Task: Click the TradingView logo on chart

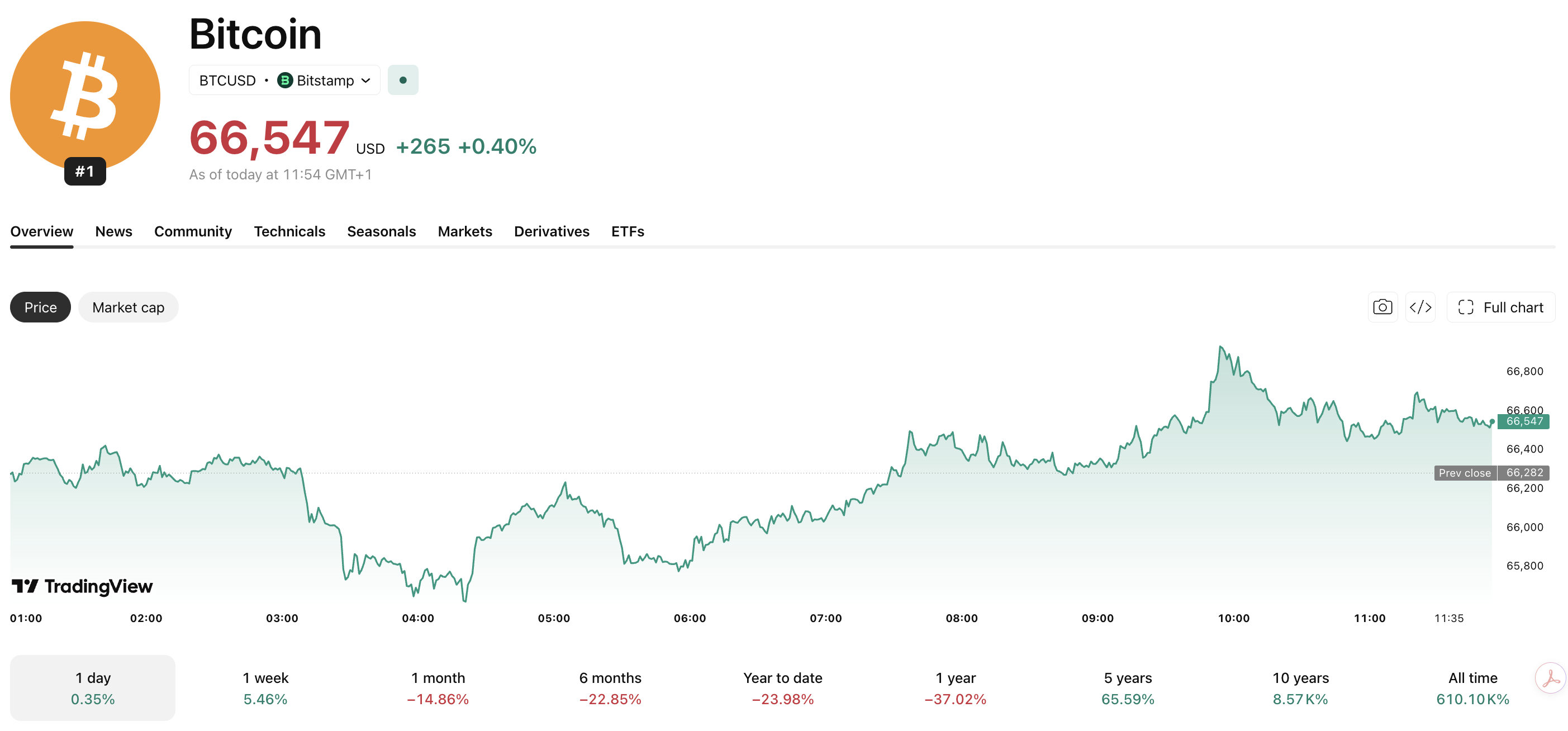Action: pos(82,586)
